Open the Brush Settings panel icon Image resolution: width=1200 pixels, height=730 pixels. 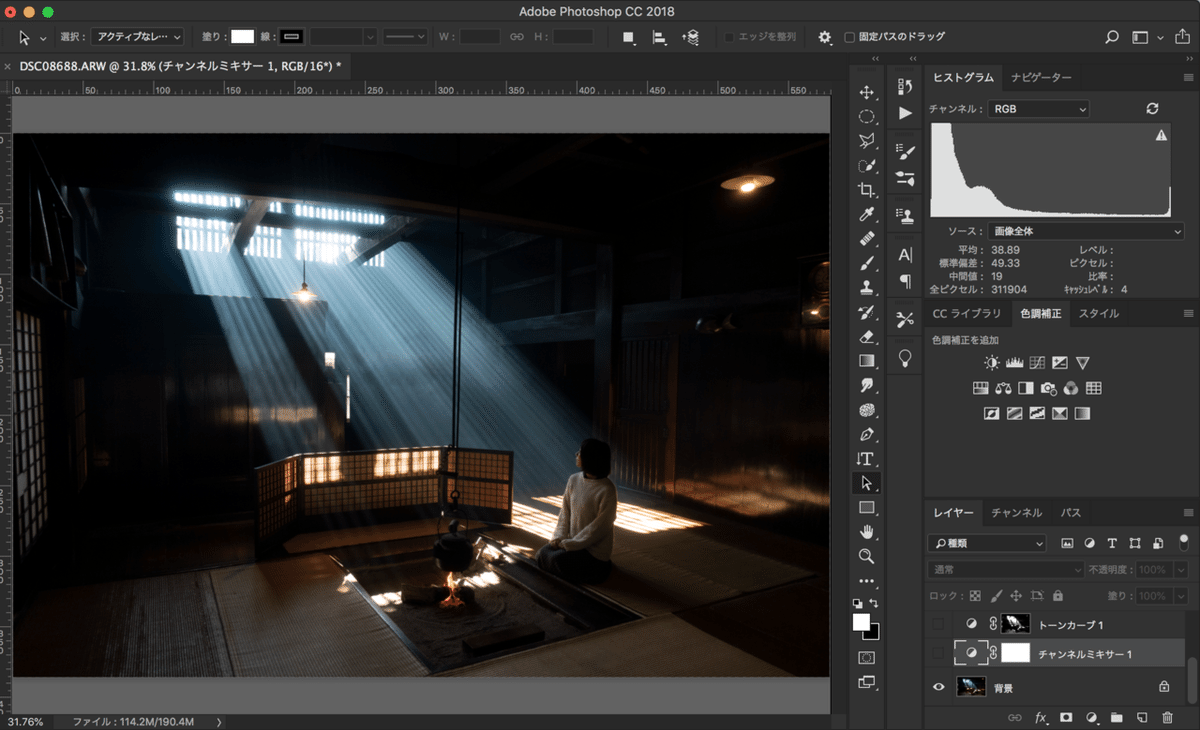coord(905,151)
